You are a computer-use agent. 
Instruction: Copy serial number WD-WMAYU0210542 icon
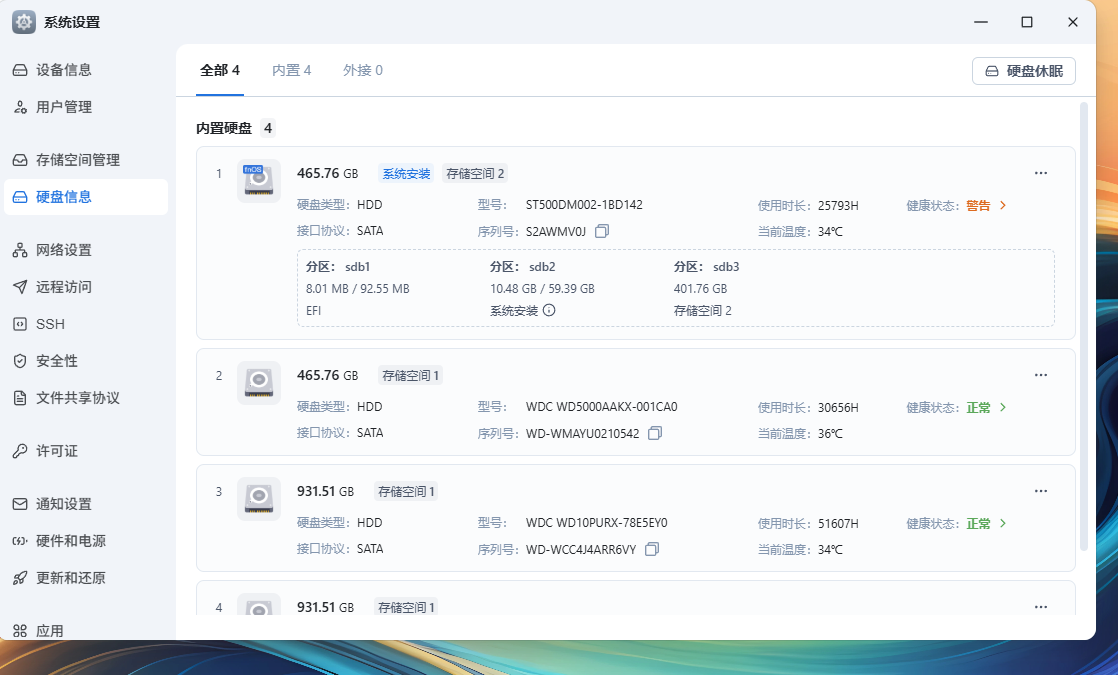click(655, 433)
